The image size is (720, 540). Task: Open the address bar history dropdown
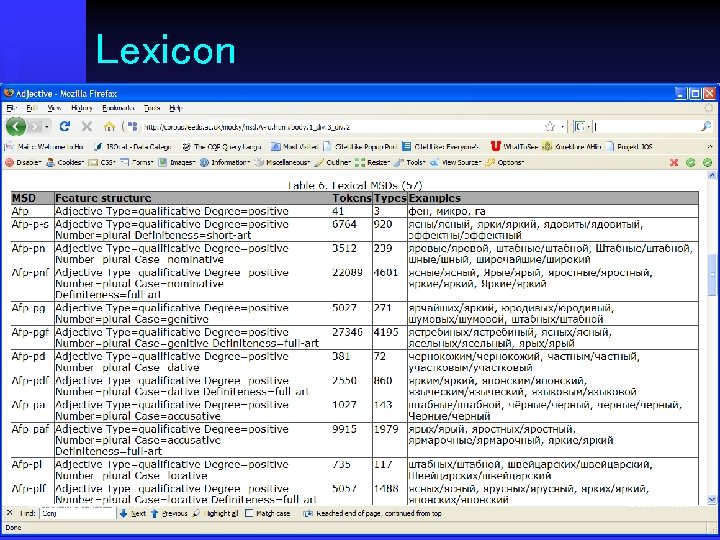(562, 127)
